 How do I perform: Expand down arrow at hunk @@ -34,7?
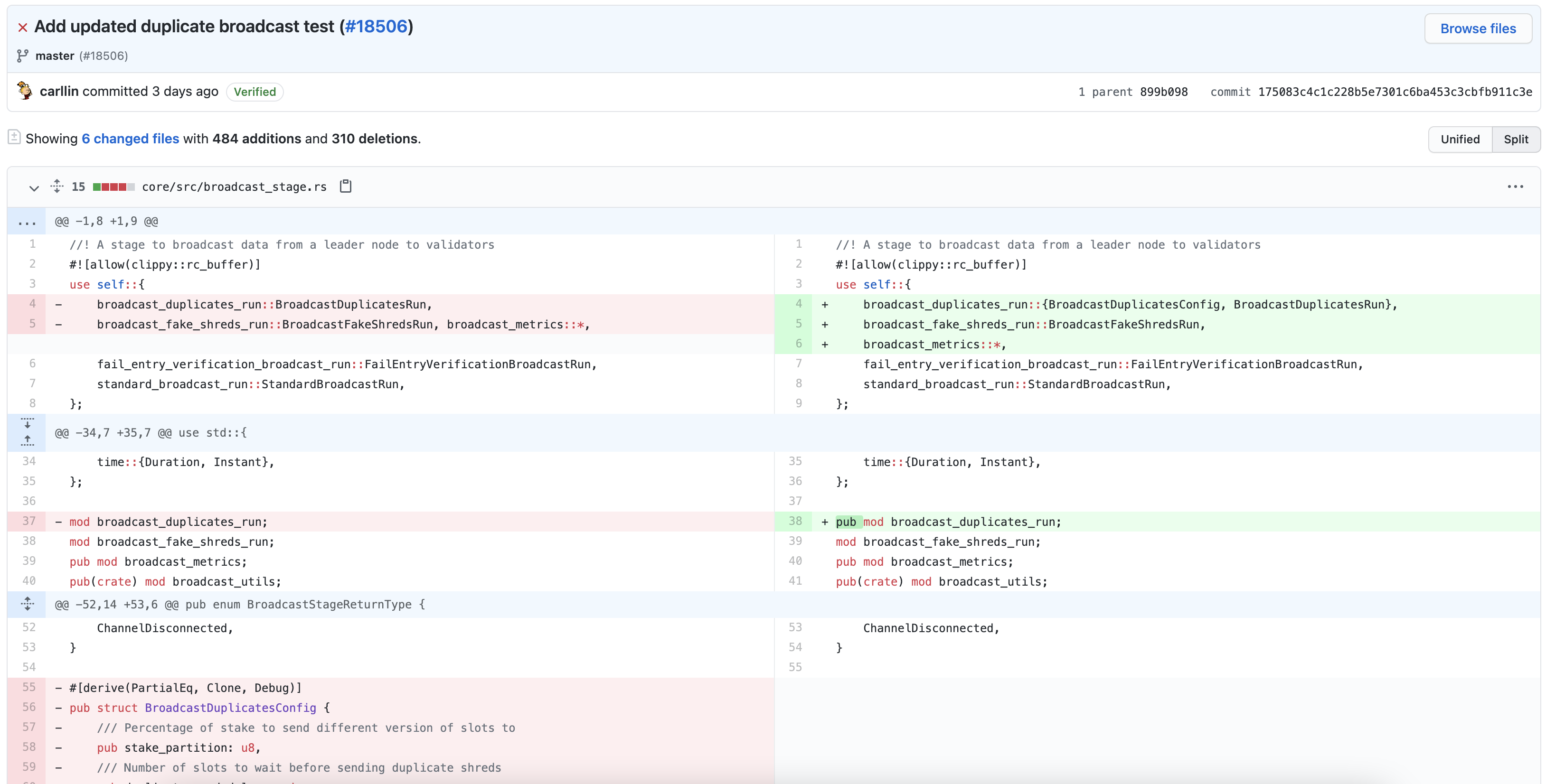click(x=27, y=423)
